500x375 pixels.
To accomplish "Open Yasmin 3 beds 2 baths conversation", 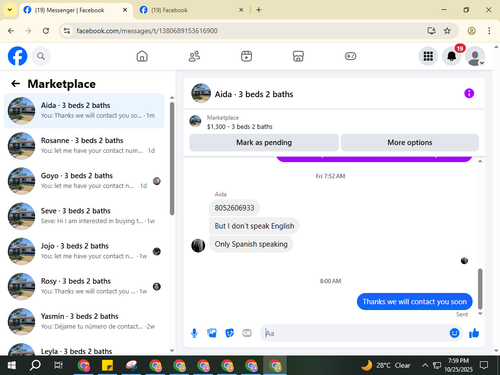I will click(84, 321).
